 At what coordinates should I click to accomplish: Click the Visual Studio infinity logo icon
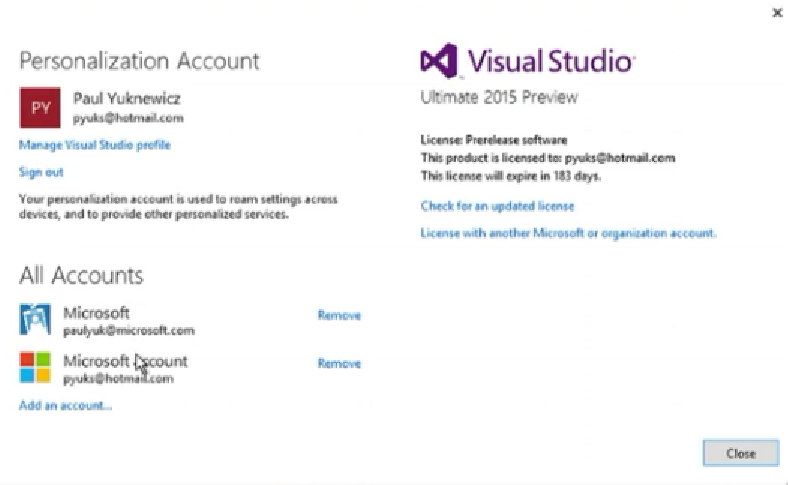pos(439,61)
